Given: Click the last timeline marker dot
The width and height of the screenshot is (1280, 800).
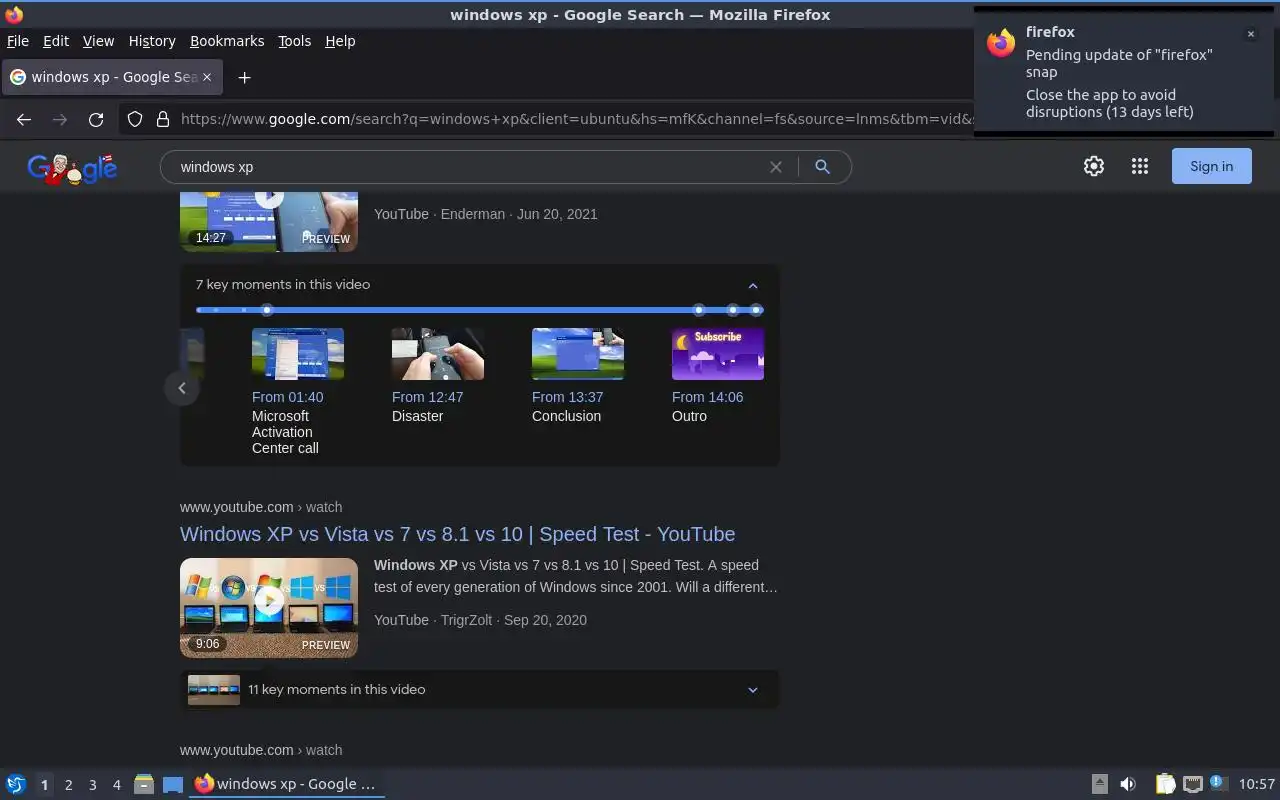Looking at the screenshot, I should [x=756, y=310].
